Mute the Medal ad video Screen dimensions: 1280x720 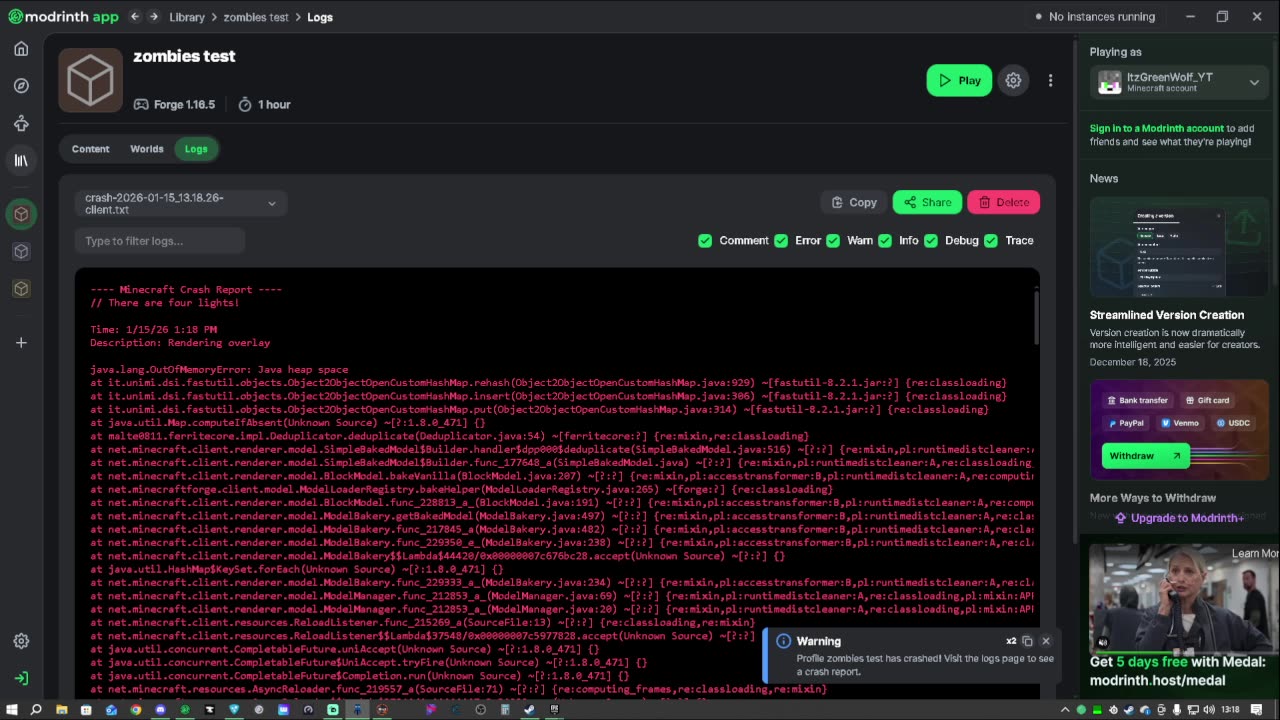[1103, 643]
